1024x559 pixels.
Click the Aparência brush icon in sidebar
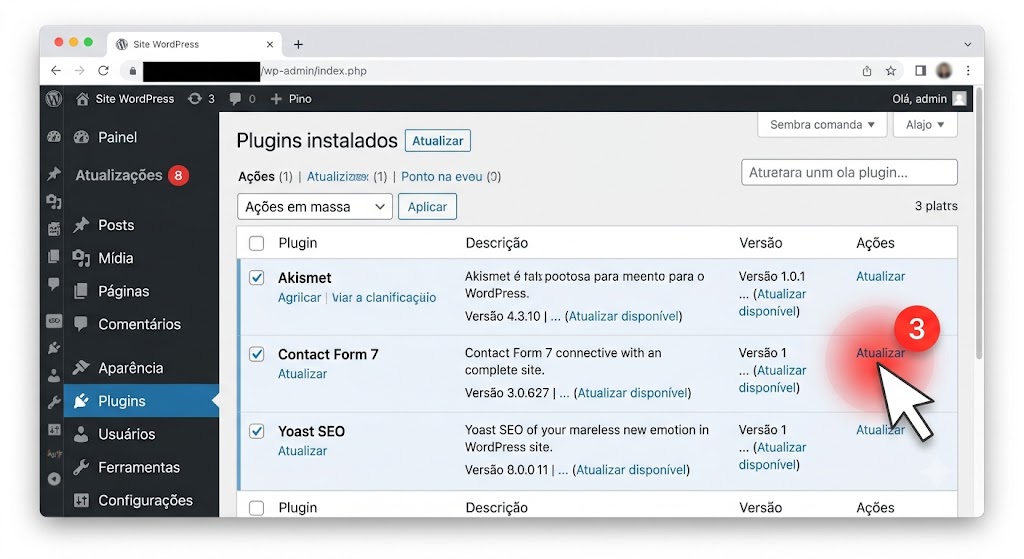point(81,368)
